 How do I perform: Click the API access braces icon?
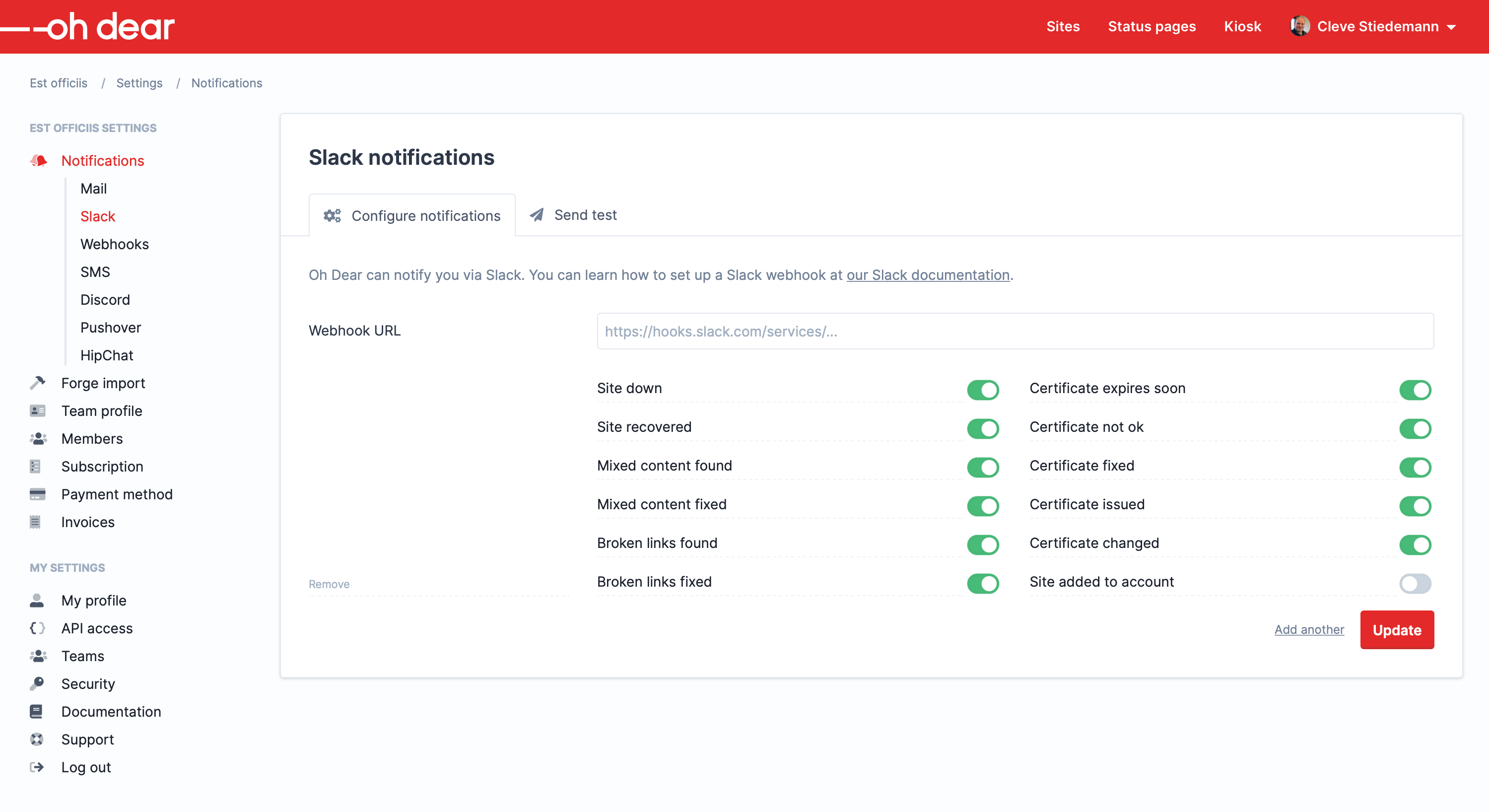pos(38,628)
